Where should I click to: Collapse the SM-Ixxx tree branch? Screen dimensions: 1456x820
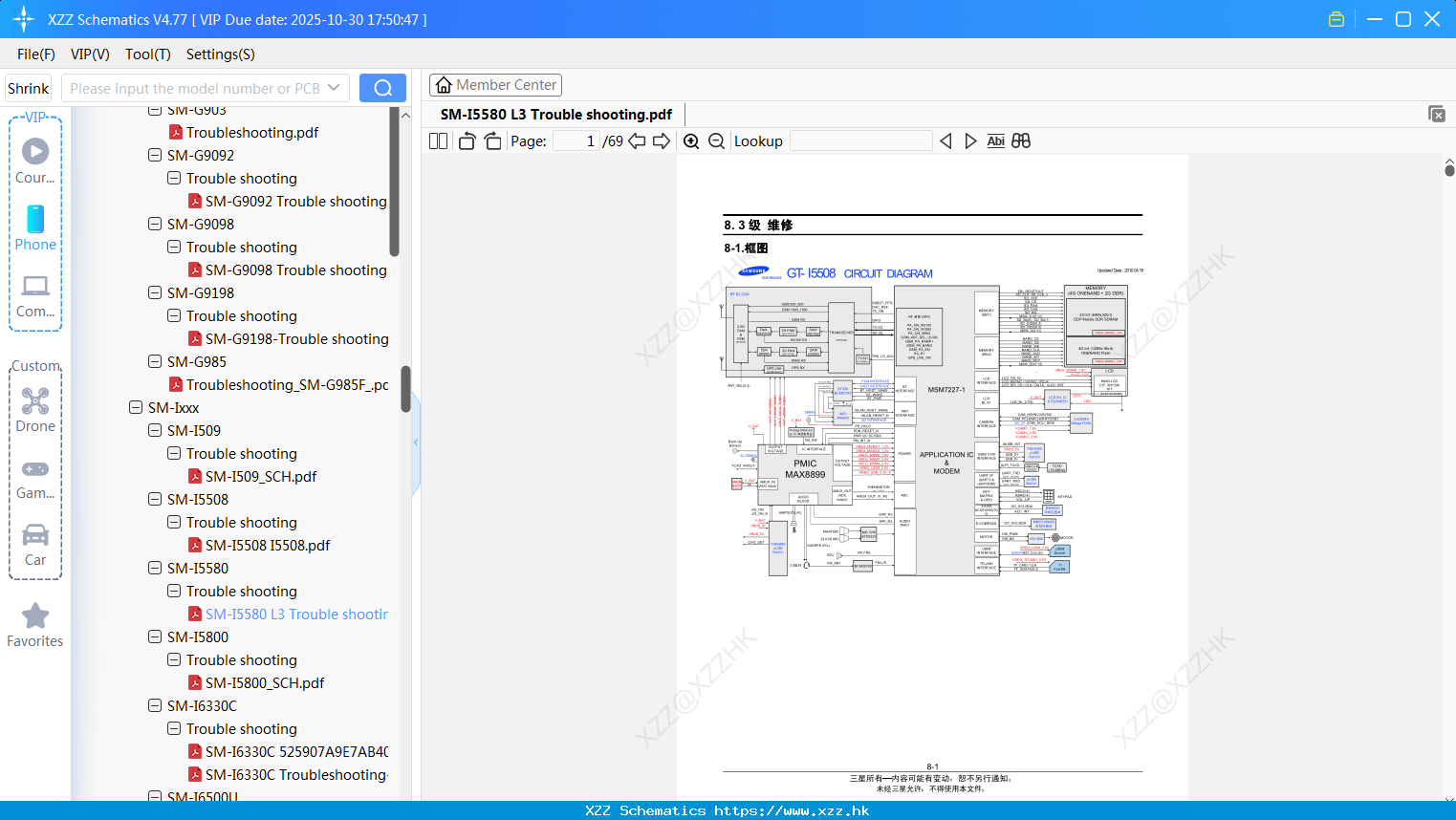[x=135, y=407]
